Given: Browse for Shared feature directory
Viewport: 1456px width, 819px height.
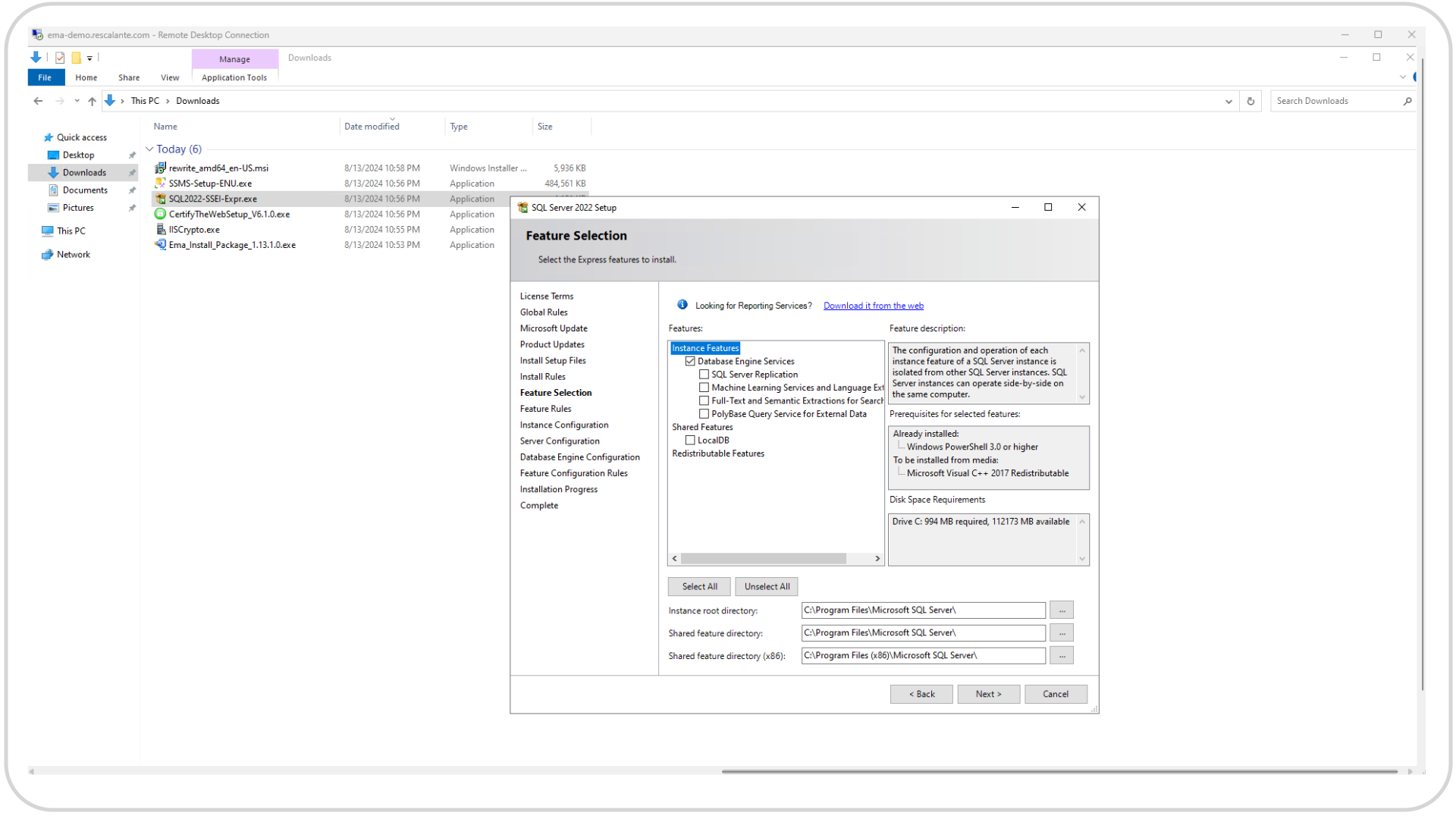Looking at the screenshot, I should point(1062,632).
